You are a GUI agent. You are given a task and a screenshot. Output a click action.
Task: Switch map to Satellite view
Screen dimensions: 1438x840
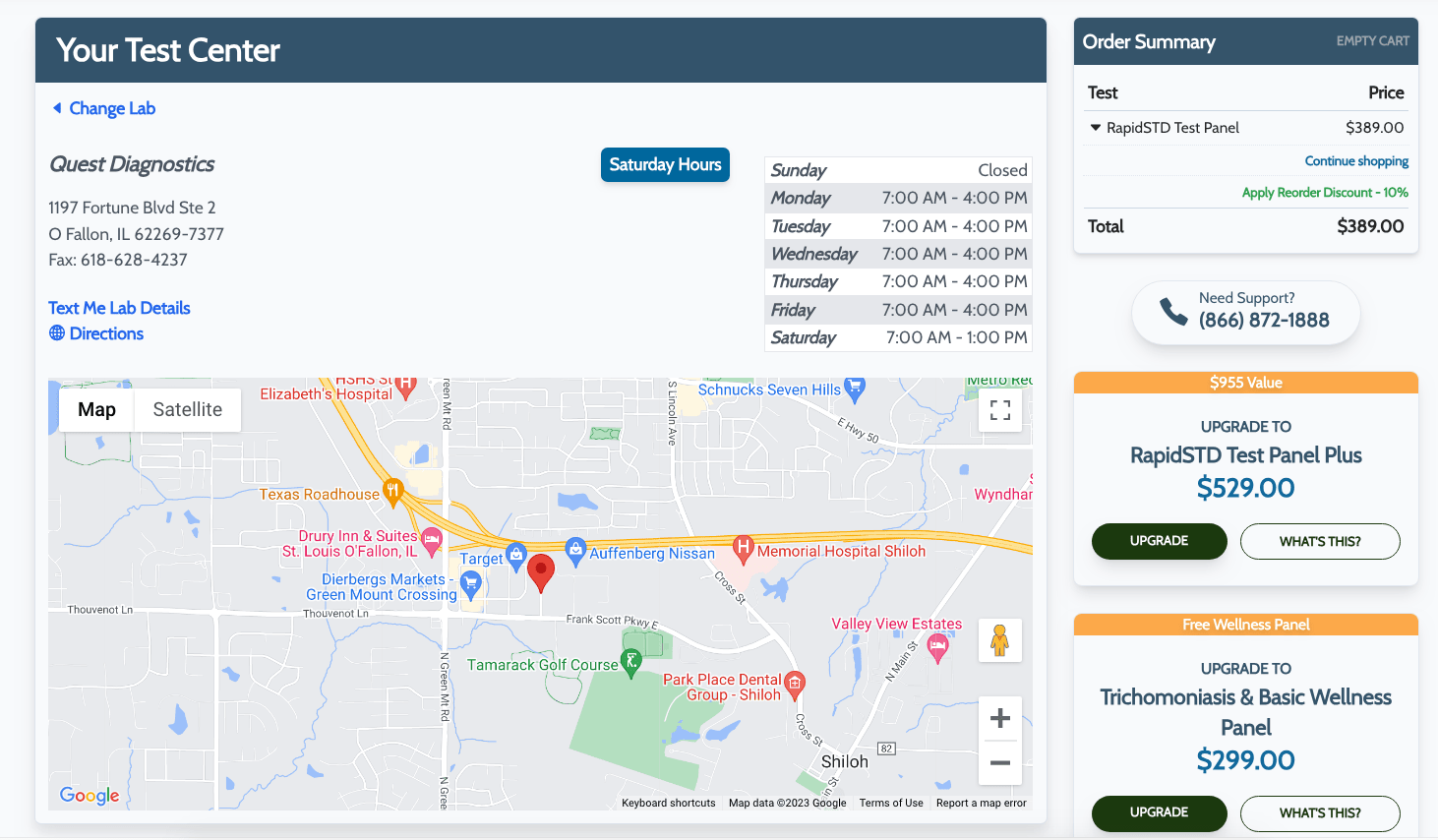pos(187,409)
